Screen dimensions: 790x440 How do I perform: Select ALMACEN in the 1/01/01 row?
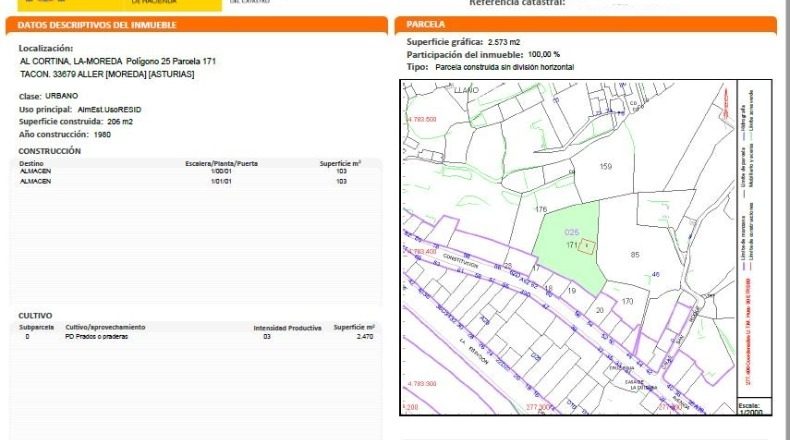pos(35,181)
